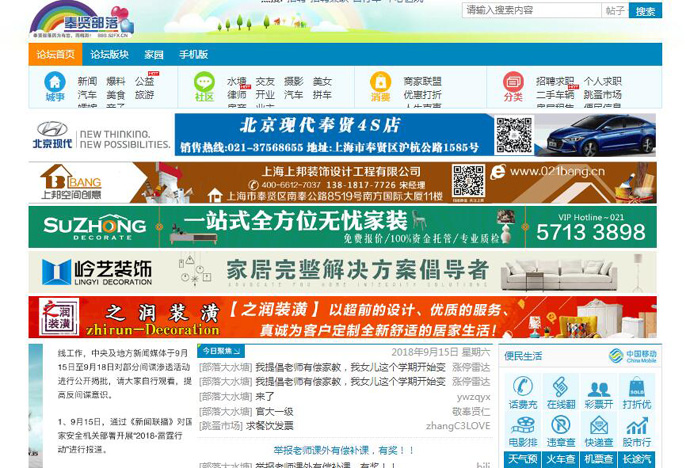690x468 pixels.
Task: Open the 论坛版块 nav item
Action: (110, 55)
